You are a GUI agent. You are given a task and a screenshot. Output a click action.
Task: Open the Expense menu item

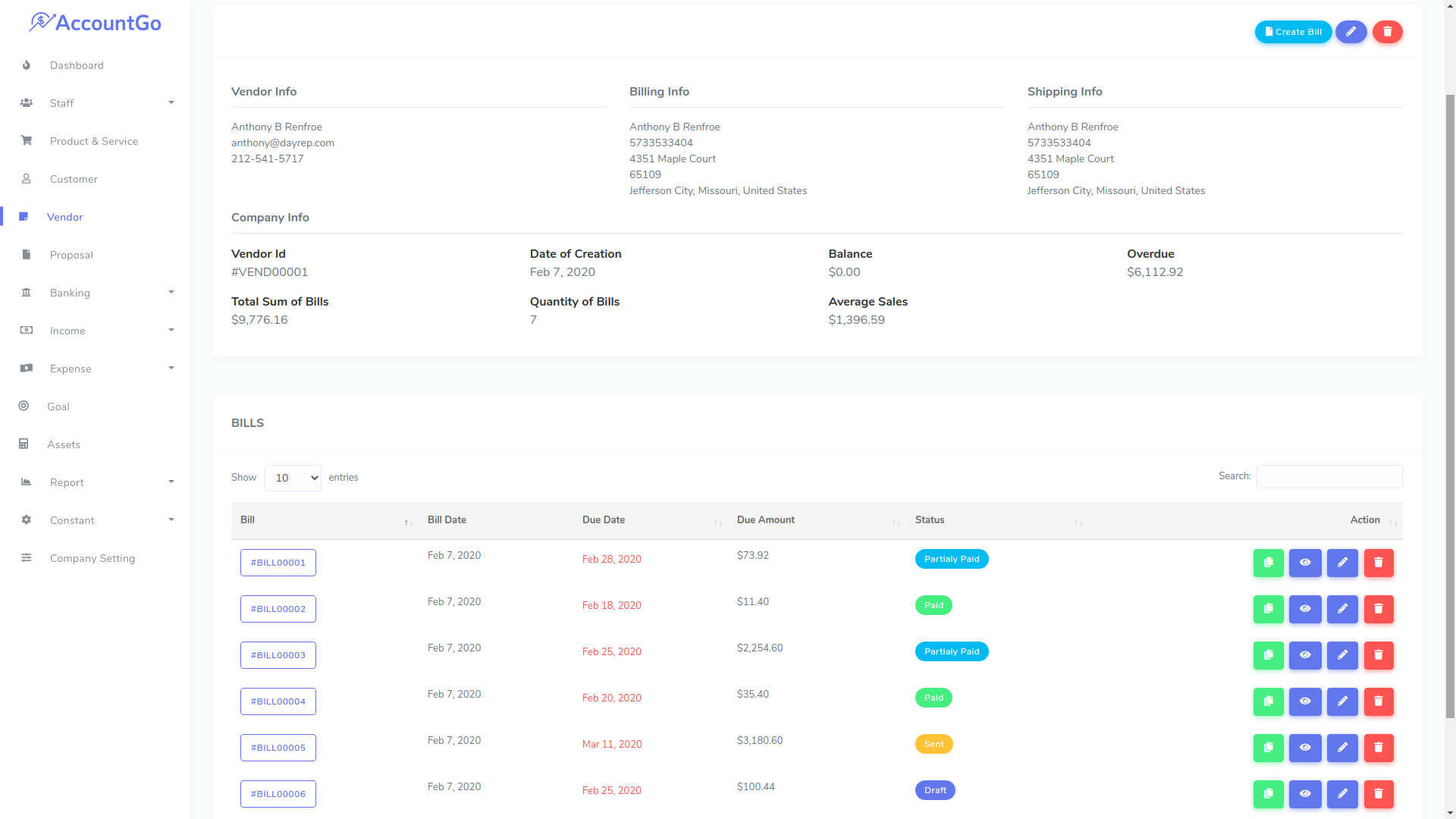pos(68,369)
